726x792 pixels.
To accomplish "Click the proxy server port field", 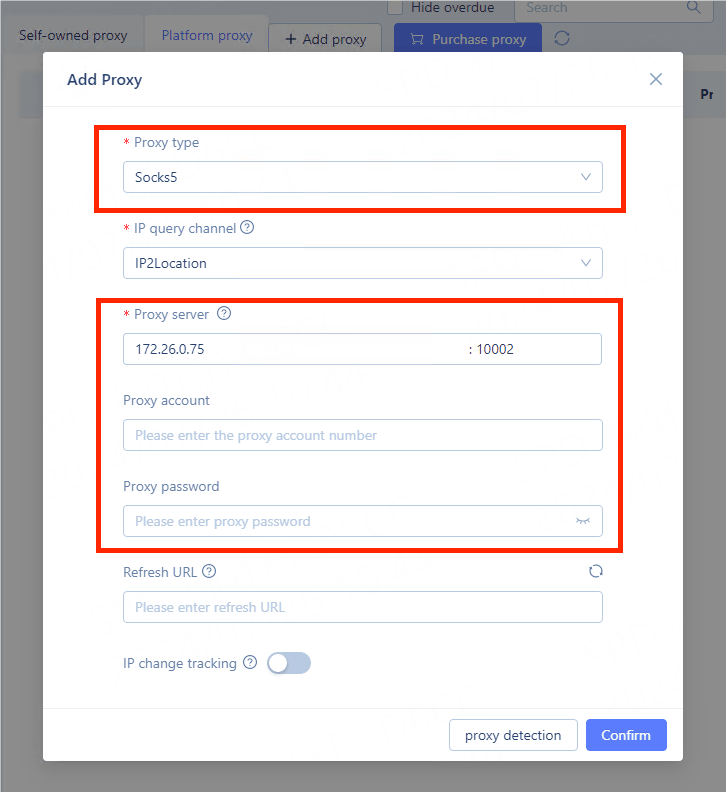I will click(x=535, y=349).
